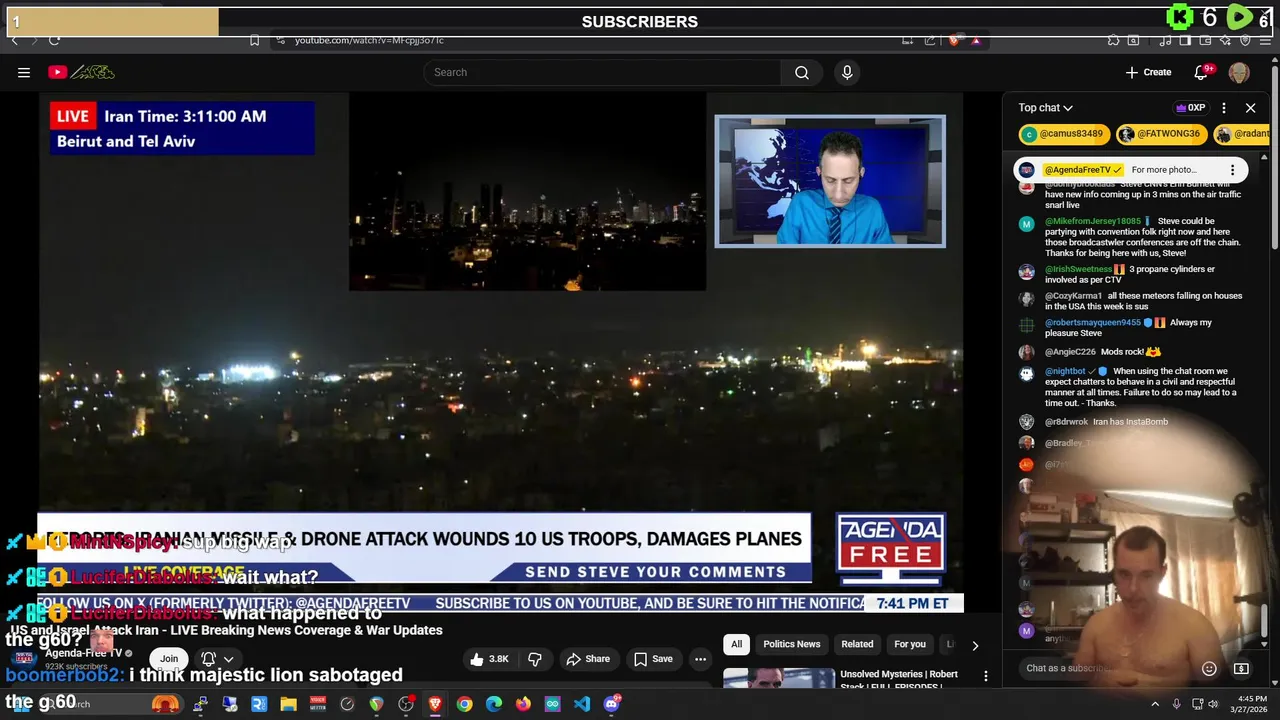Image resolution: width=1280 pixels, height=720 pixels.
Task: Click the Super Chat dollar icon
Action: 1241,668
